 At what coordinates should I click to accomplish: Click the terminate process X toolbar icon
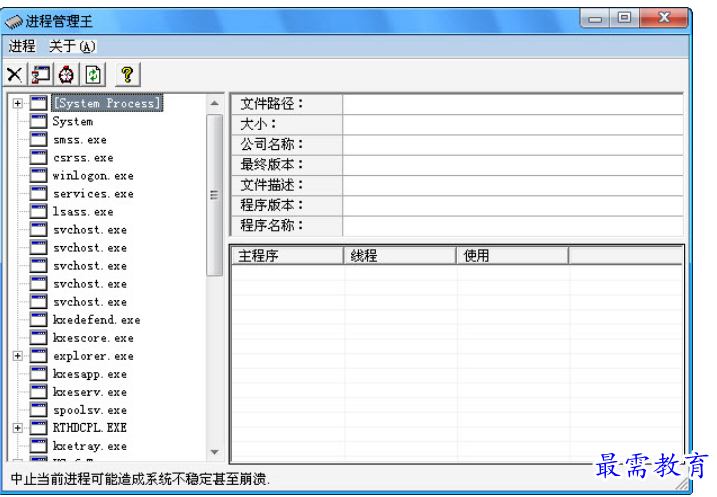click(15, 75)
